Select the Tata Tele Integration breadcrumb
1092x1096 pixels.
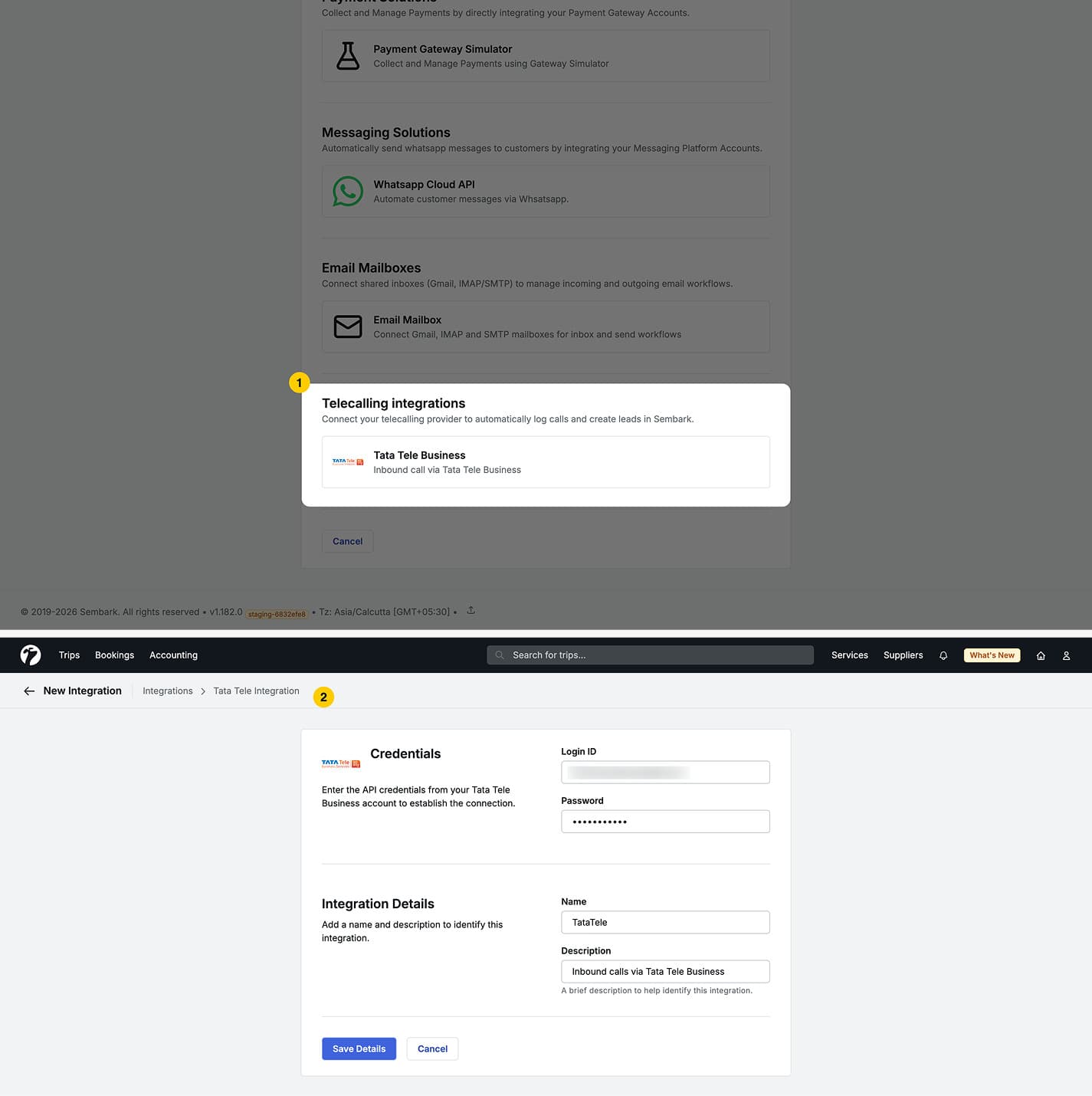256,691
